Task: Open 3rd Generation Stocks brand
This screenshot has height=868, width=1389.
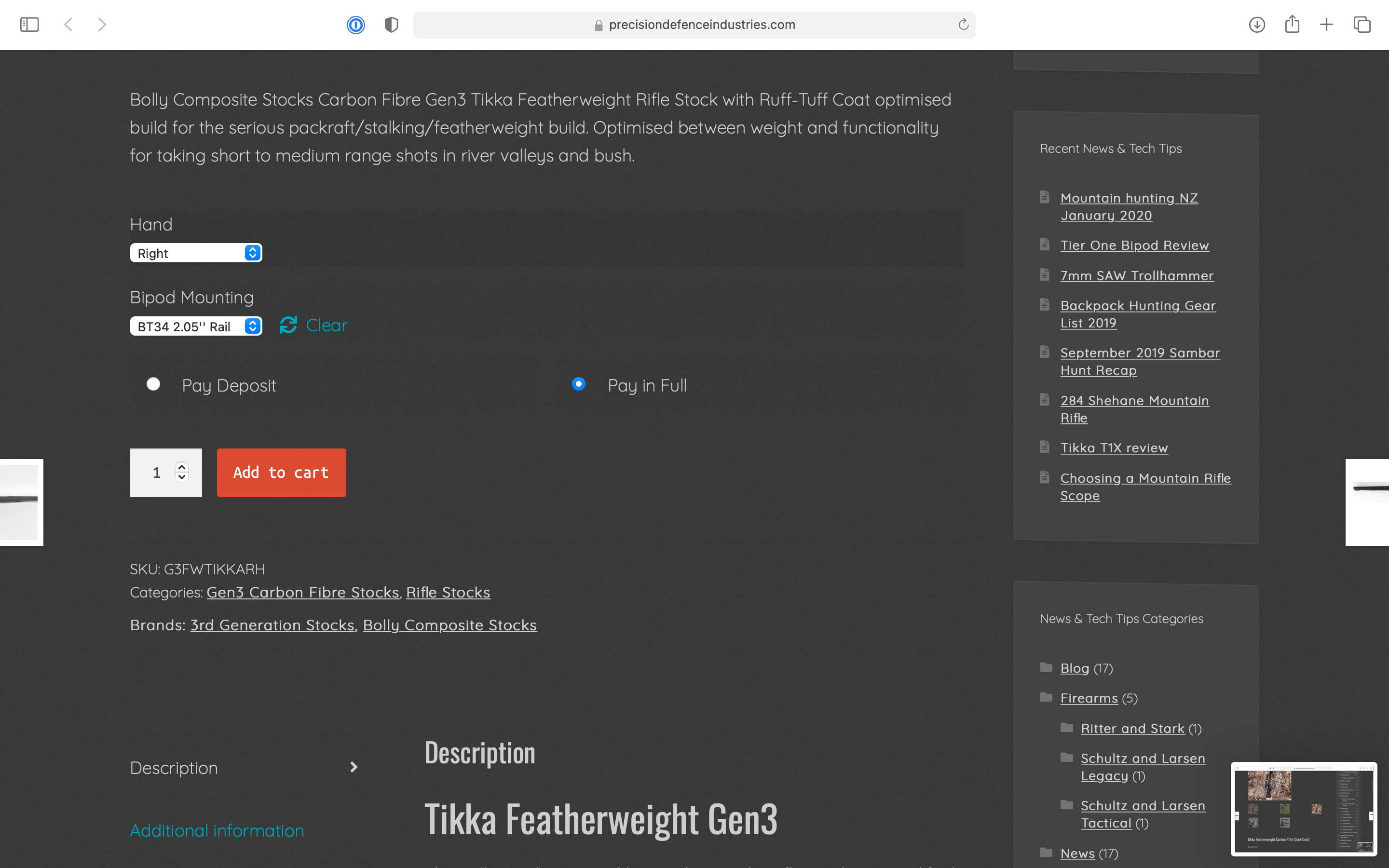Action: [x=272, y=624]
